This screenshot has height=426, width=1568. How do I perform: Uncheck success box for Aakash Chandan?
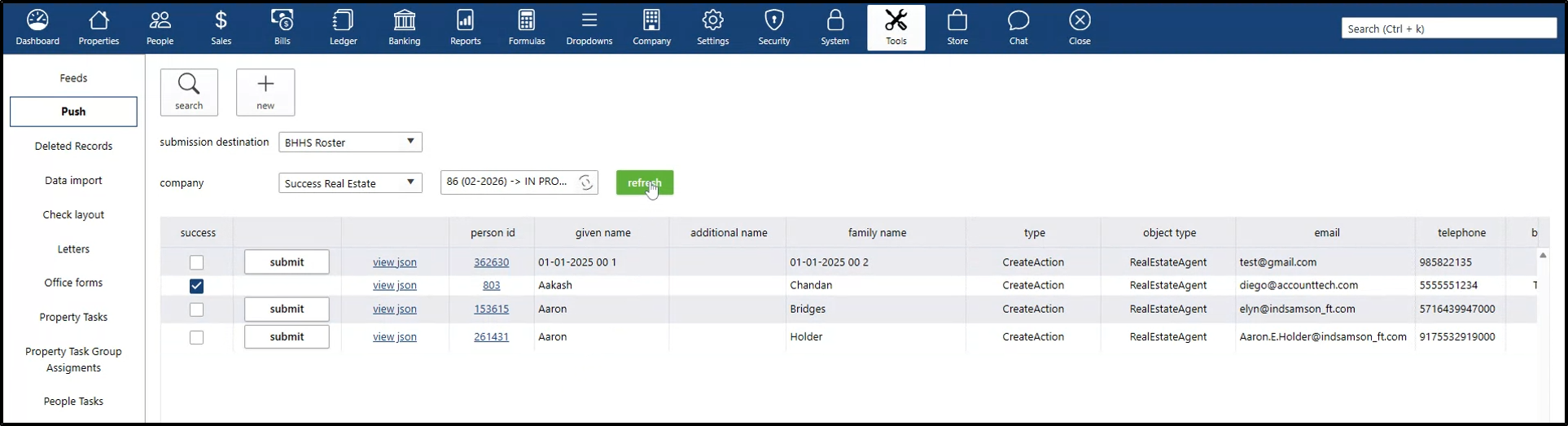coord(196,286)
